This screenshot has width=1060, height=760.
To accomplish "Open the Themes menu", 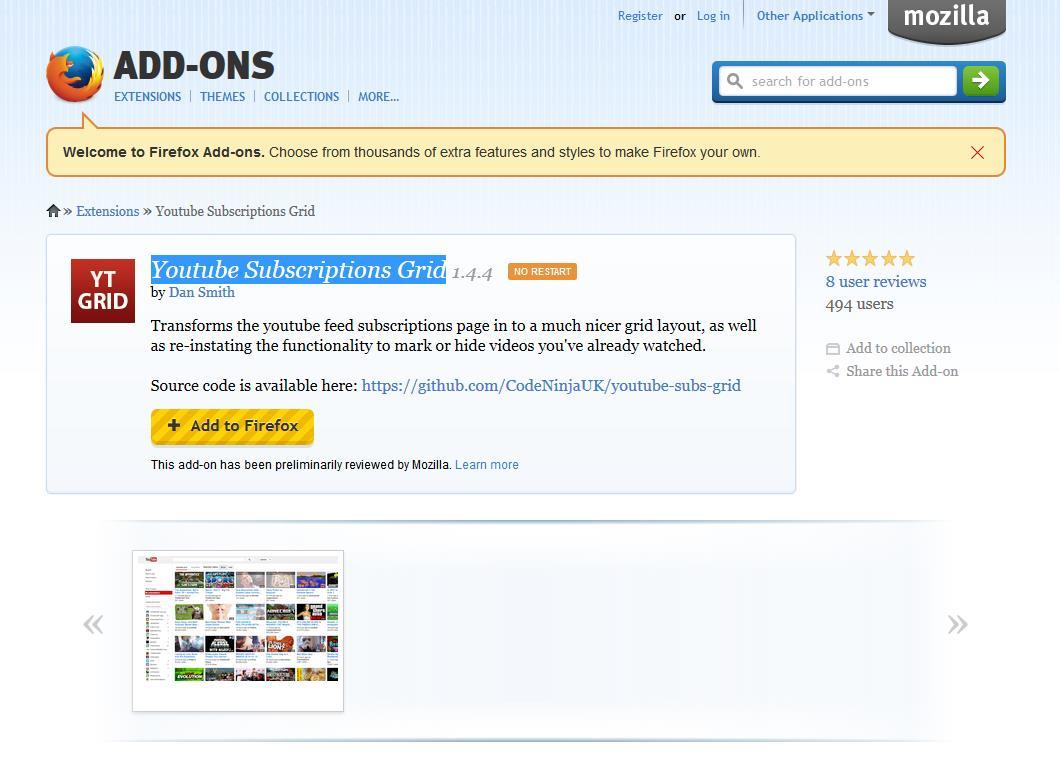I will pyautogui.click(x=222, y=97).
